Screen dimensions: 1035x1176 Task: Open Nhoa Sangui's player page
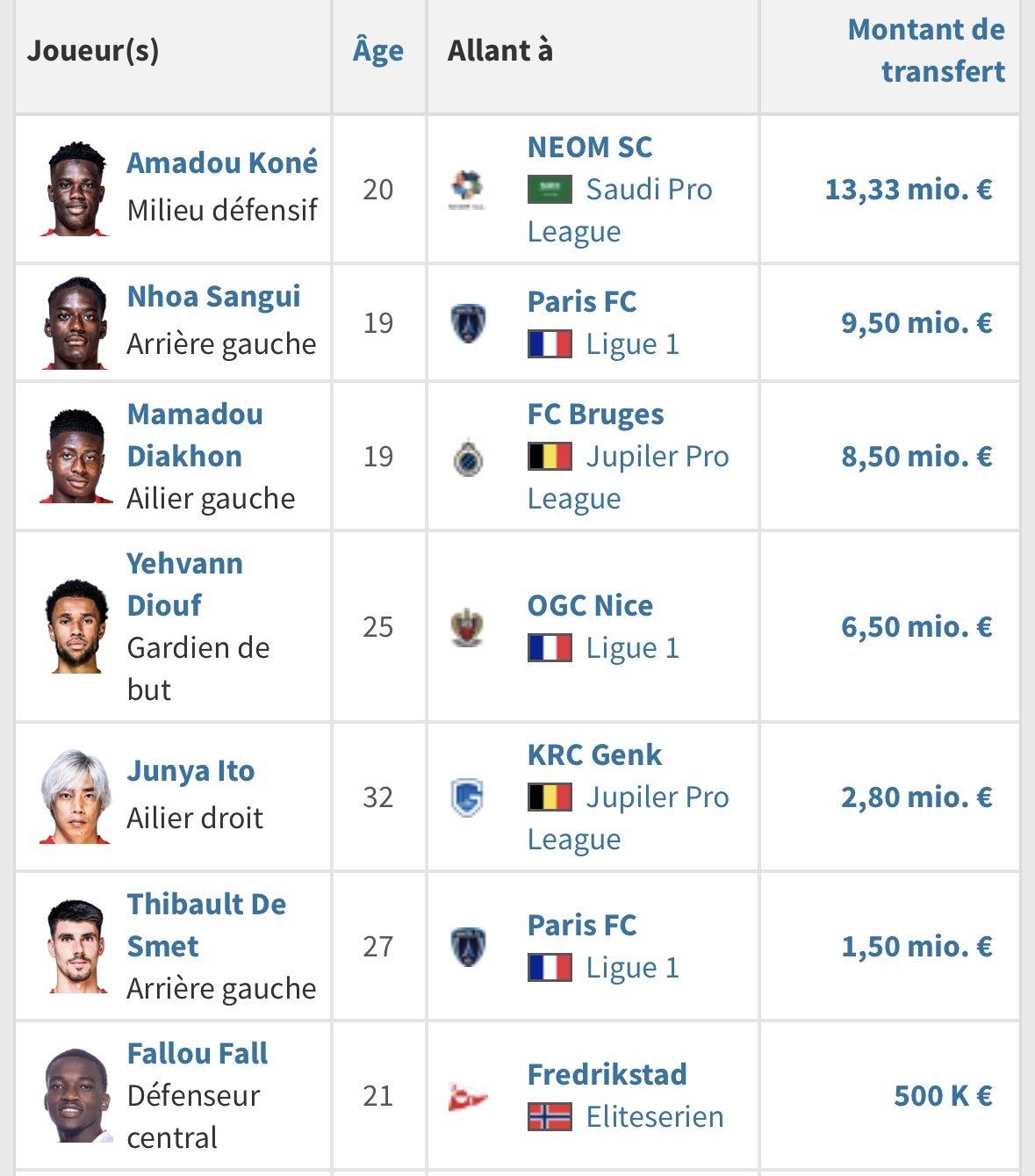coord(213,297)
